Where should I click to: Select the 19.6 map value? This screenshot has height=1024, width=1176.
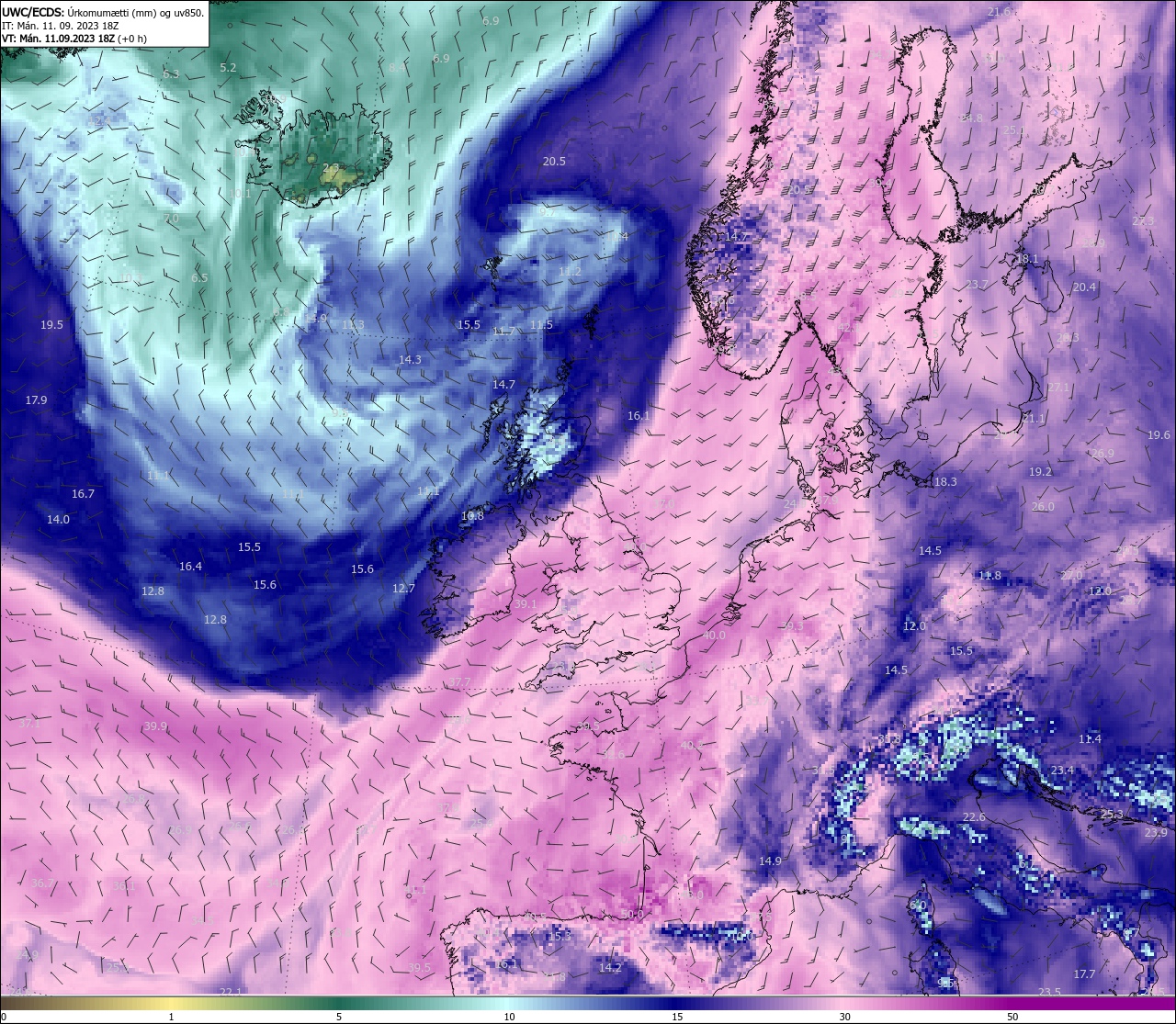1159,435
